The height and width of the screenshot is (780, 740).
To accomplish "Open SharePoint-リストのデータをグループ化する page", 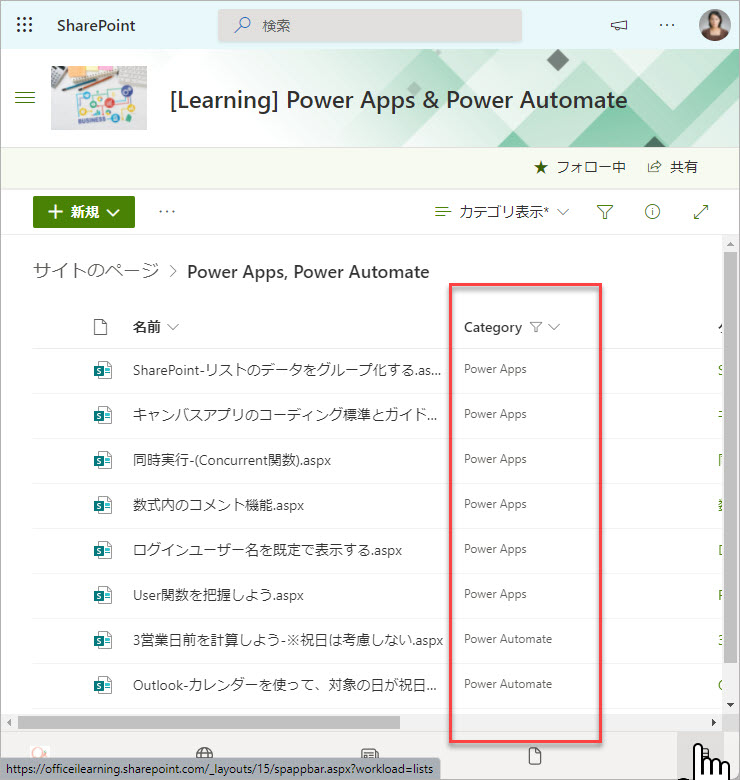I will (x=287, y=370).
